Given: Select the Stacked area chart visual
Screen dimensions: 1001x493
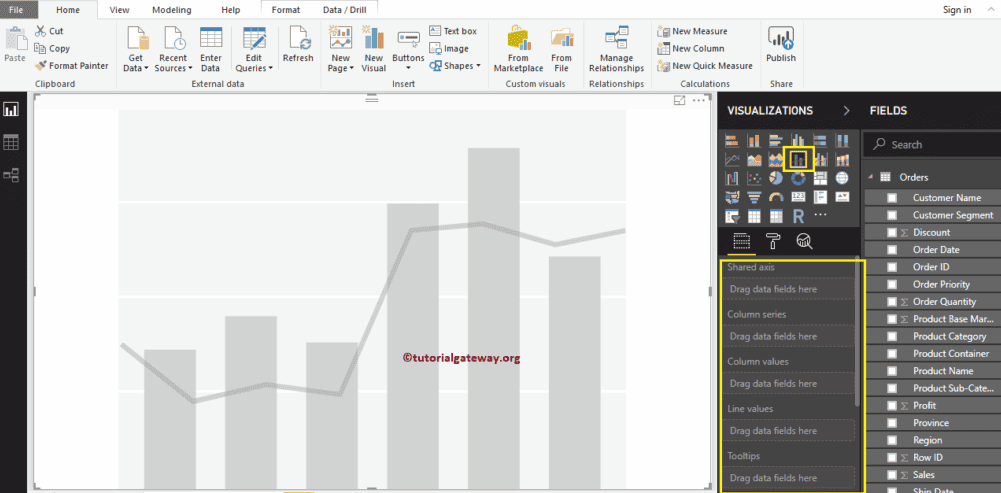Looking at the screenshot, I should [x=776, y=159].
